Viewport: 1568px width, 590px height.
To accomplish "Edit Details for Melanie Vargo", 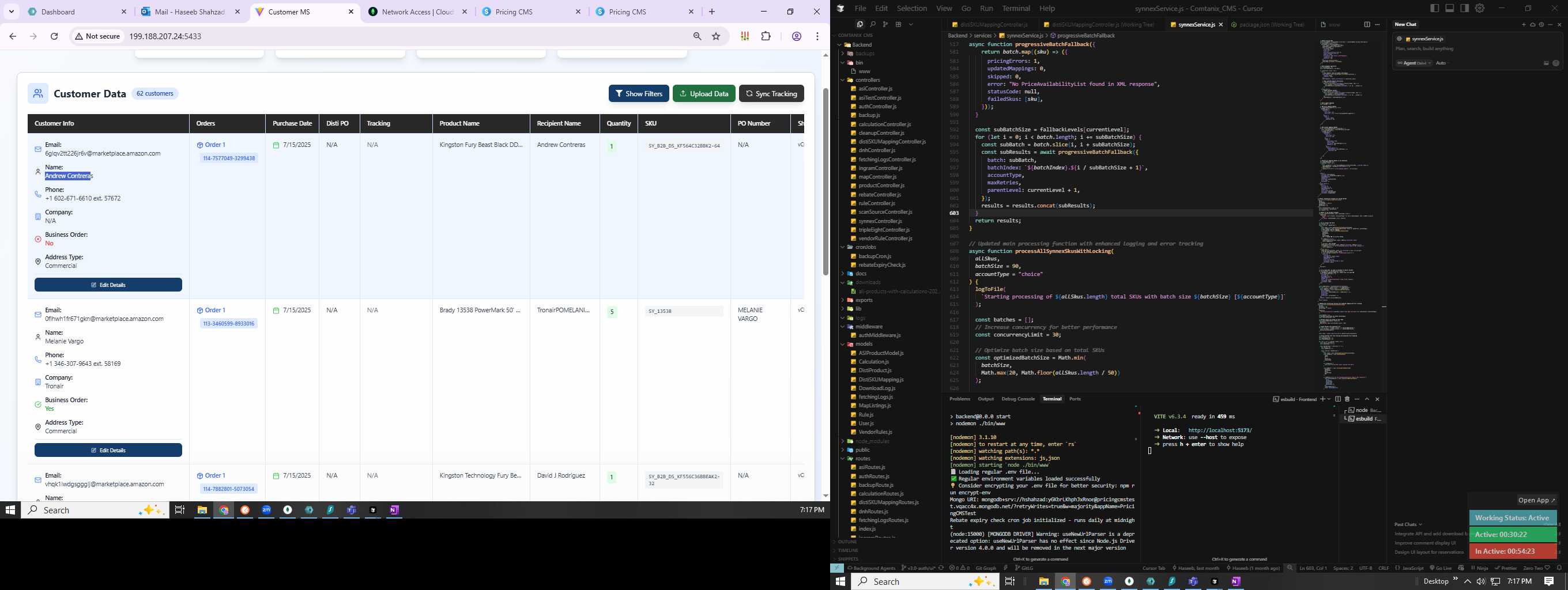I will (108, 450).
